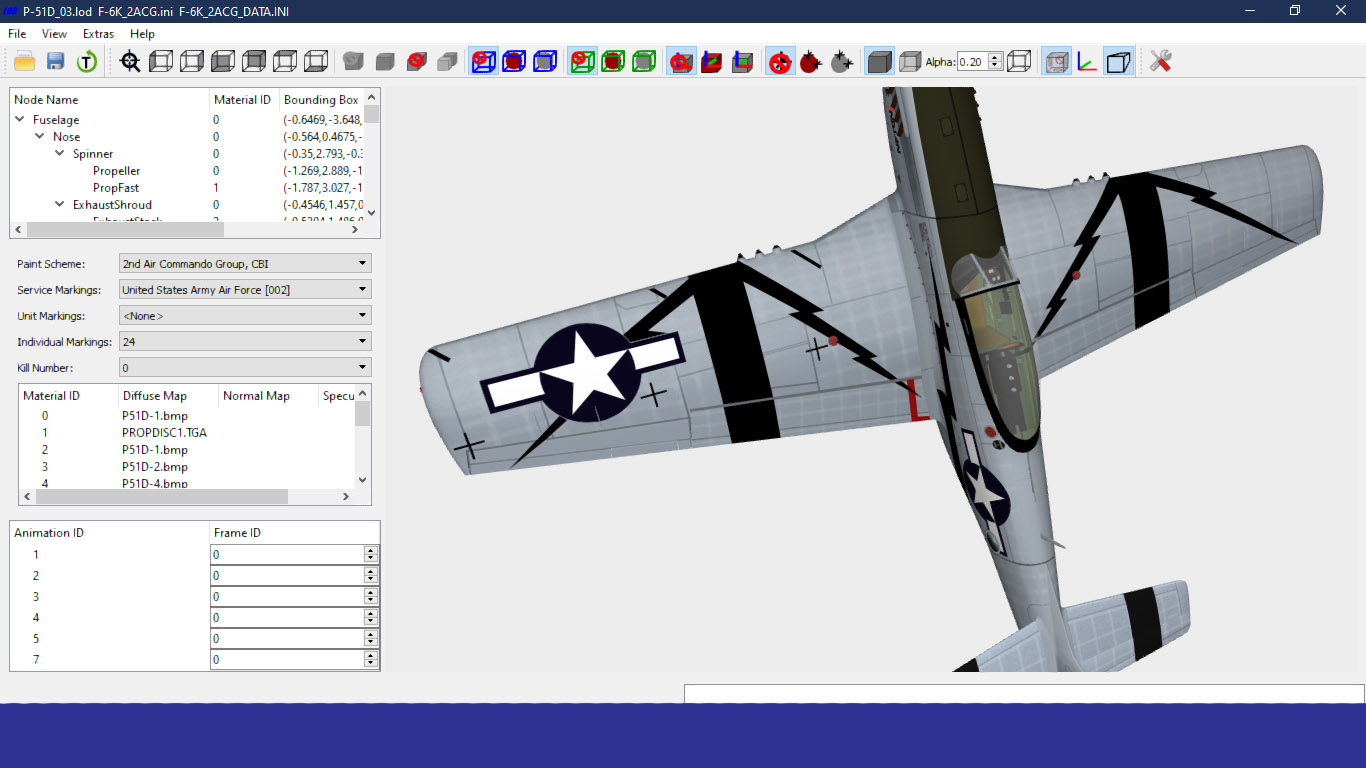
Task: Select the Propeller node
Action: tap(116, 171)
